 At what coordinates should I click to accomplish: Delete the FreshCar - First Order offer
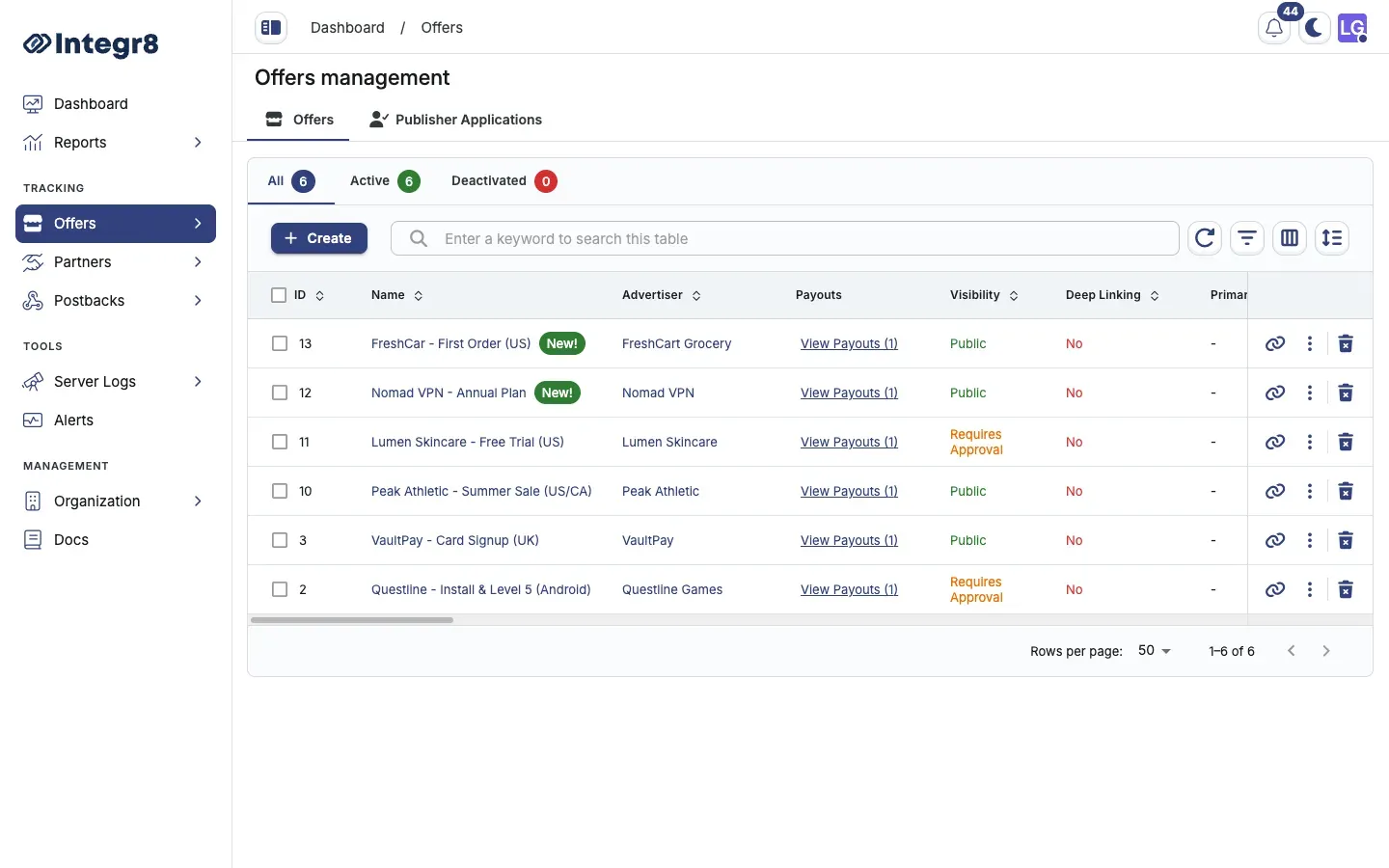coord(1346,343)
